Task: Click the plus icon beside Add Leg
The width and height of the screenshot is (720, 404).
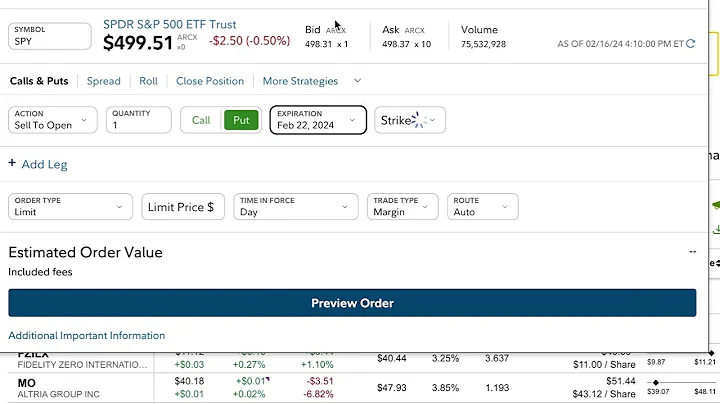Action: tap(12, 163)
